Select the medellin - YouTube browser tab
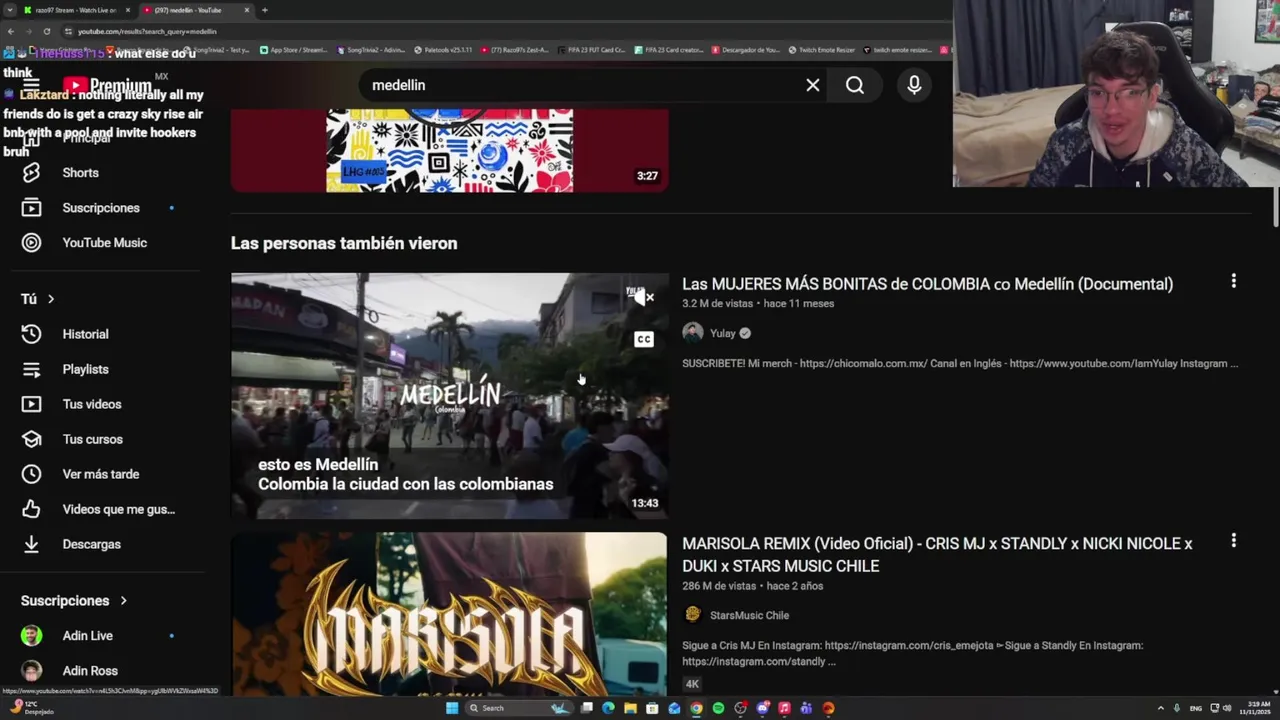 click(195, 10)
